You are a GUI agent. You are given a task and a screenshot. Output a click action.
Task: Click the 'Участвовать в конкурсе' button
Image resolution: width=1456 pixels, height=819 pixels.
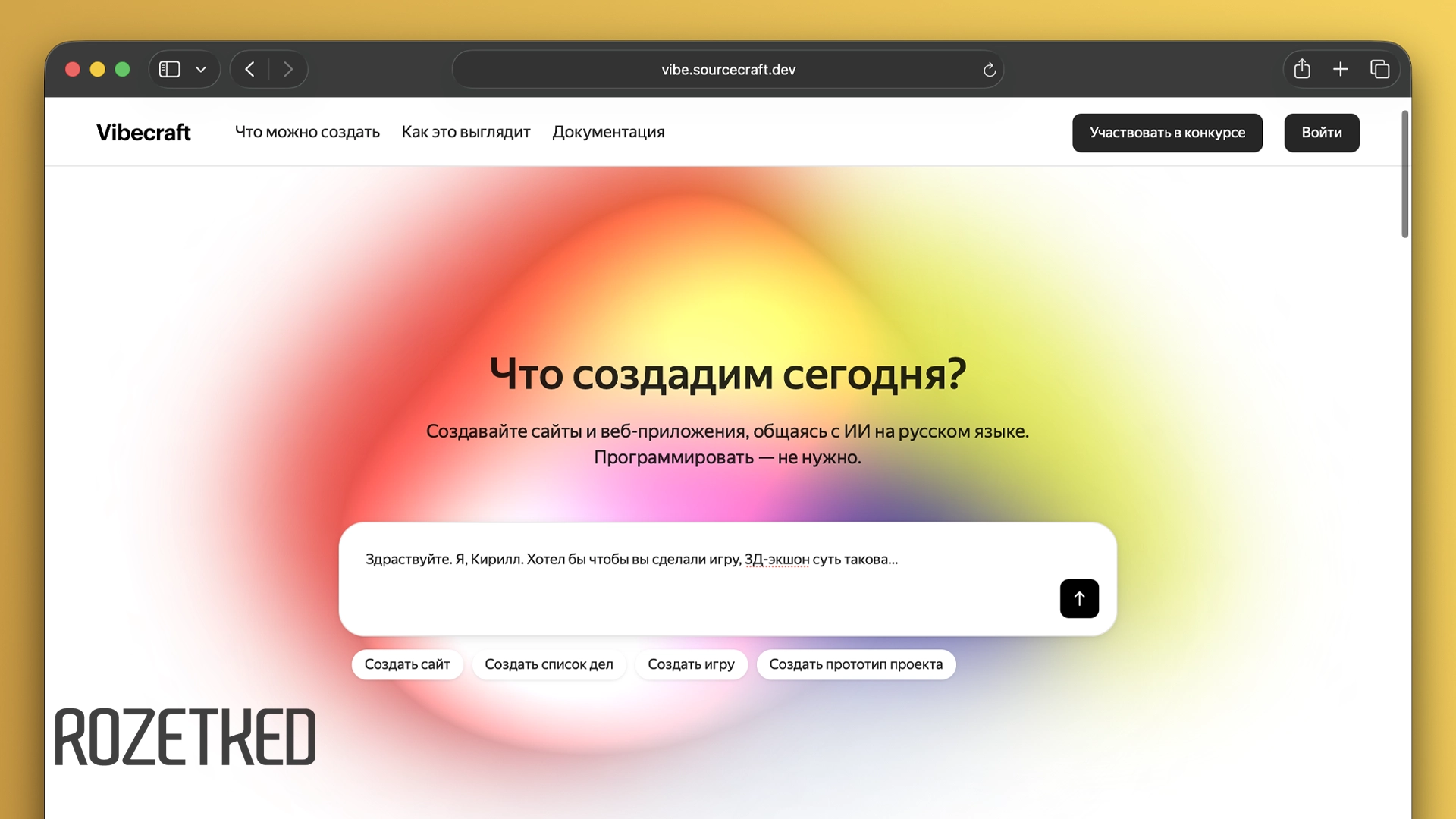click(x=1167, y=133)
